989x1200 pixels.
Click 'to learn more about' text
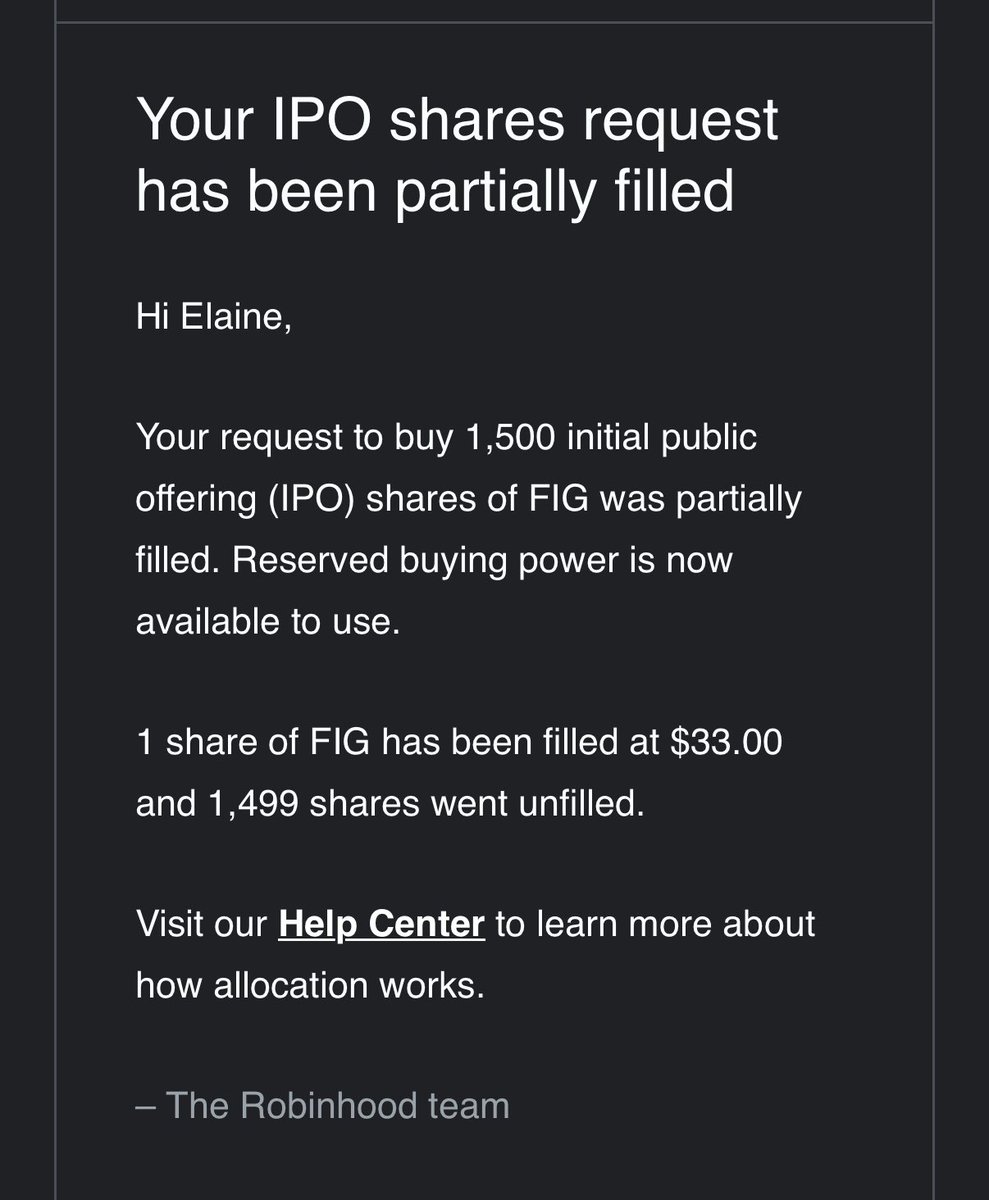coord(655,924)
